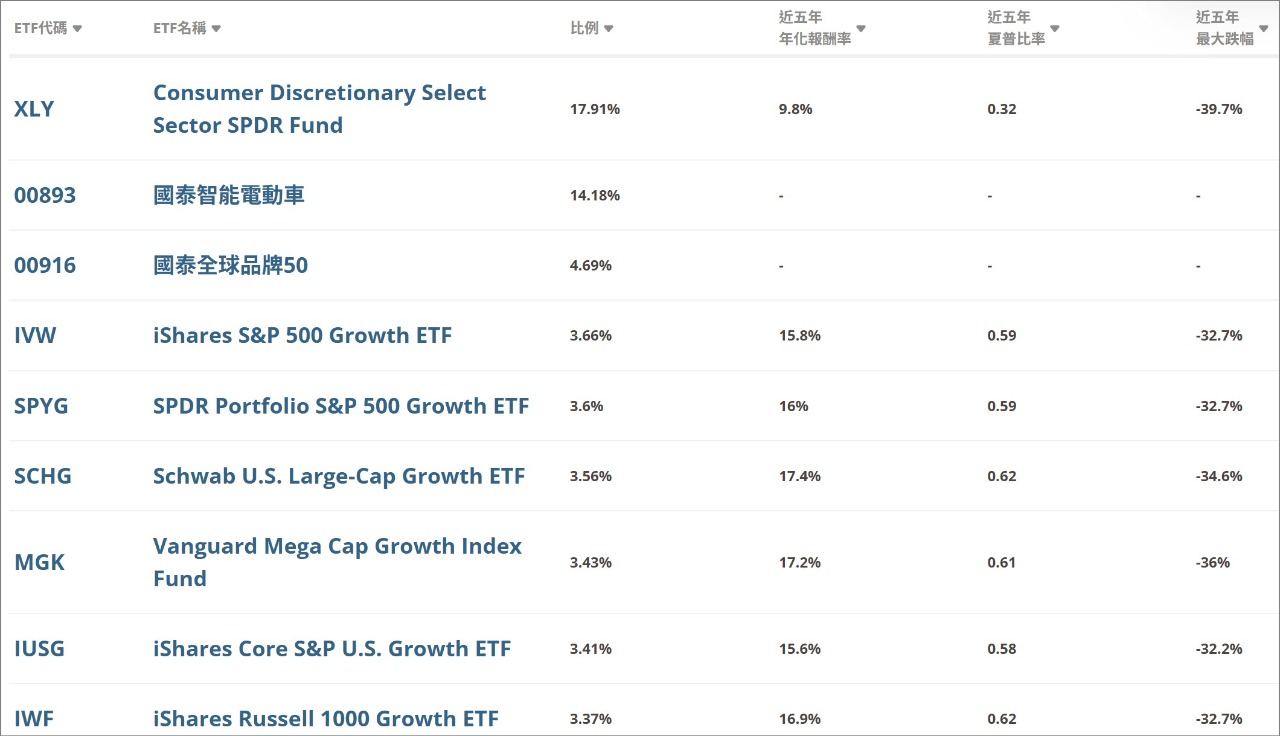Sort by 近五年最大跌幅 arrow
Viewport: 1280px width, 736px height.
click(x=1264, y=29)
